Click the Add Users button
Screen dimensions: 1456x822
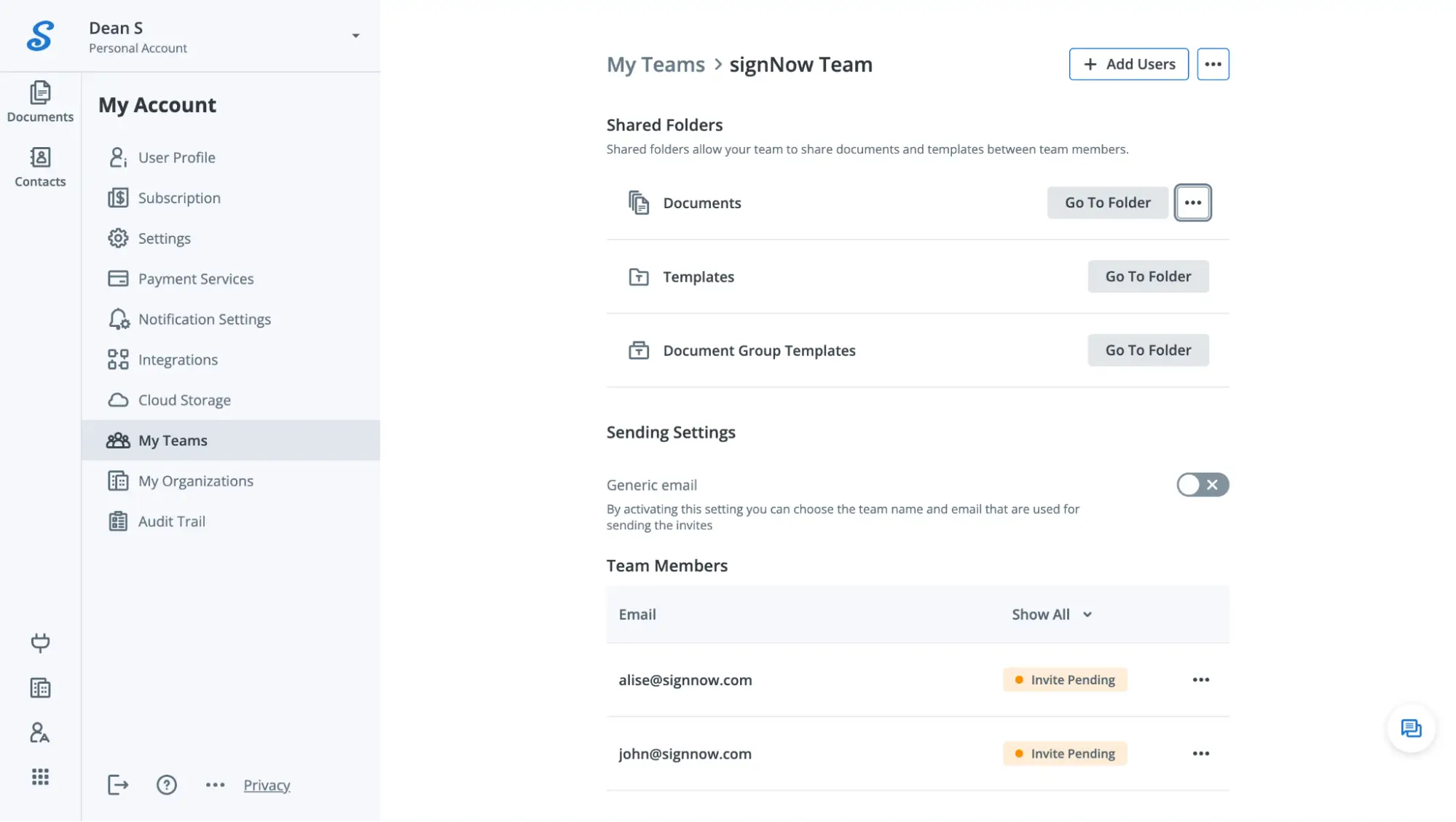(x=1128, y=64)
